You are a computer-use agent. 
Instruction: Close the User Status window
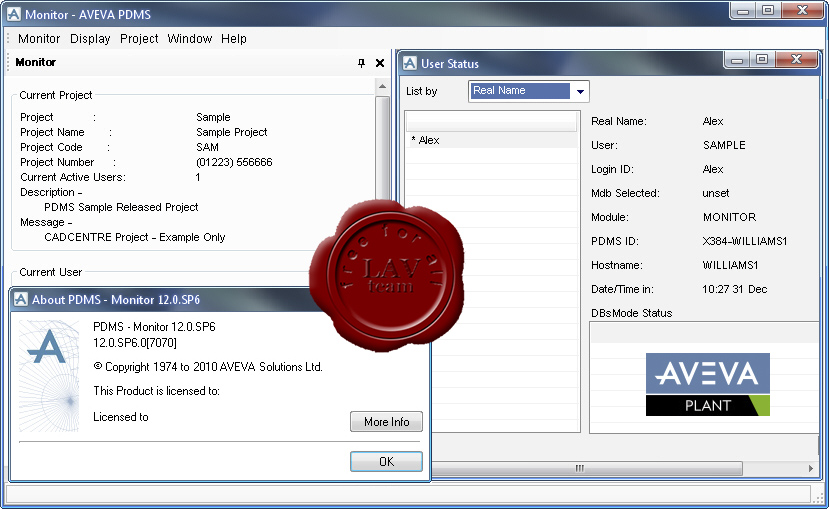tap(797, 59)
